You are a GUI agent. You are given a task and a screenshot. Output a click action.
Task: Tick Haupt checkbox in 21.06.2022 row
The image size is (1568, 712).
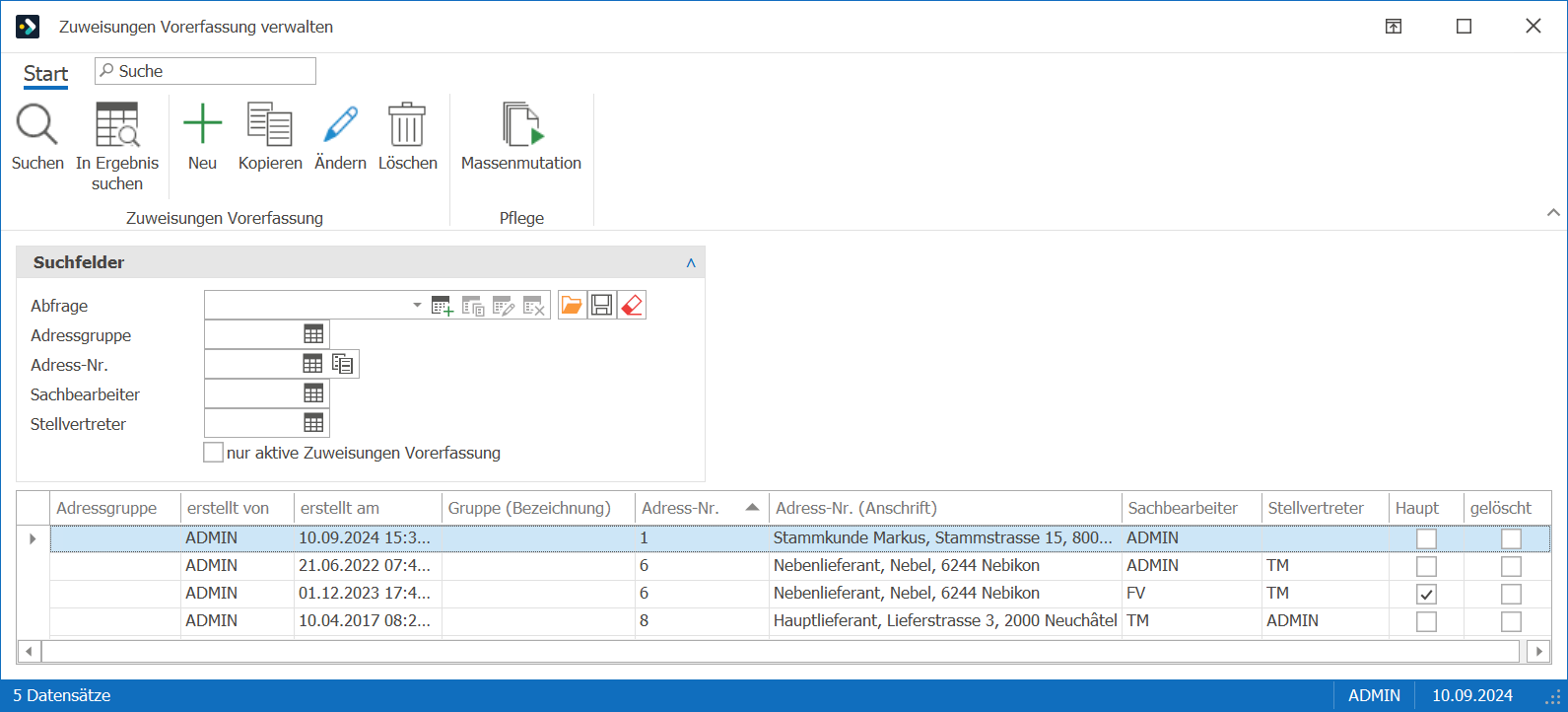coord(1426,566)
